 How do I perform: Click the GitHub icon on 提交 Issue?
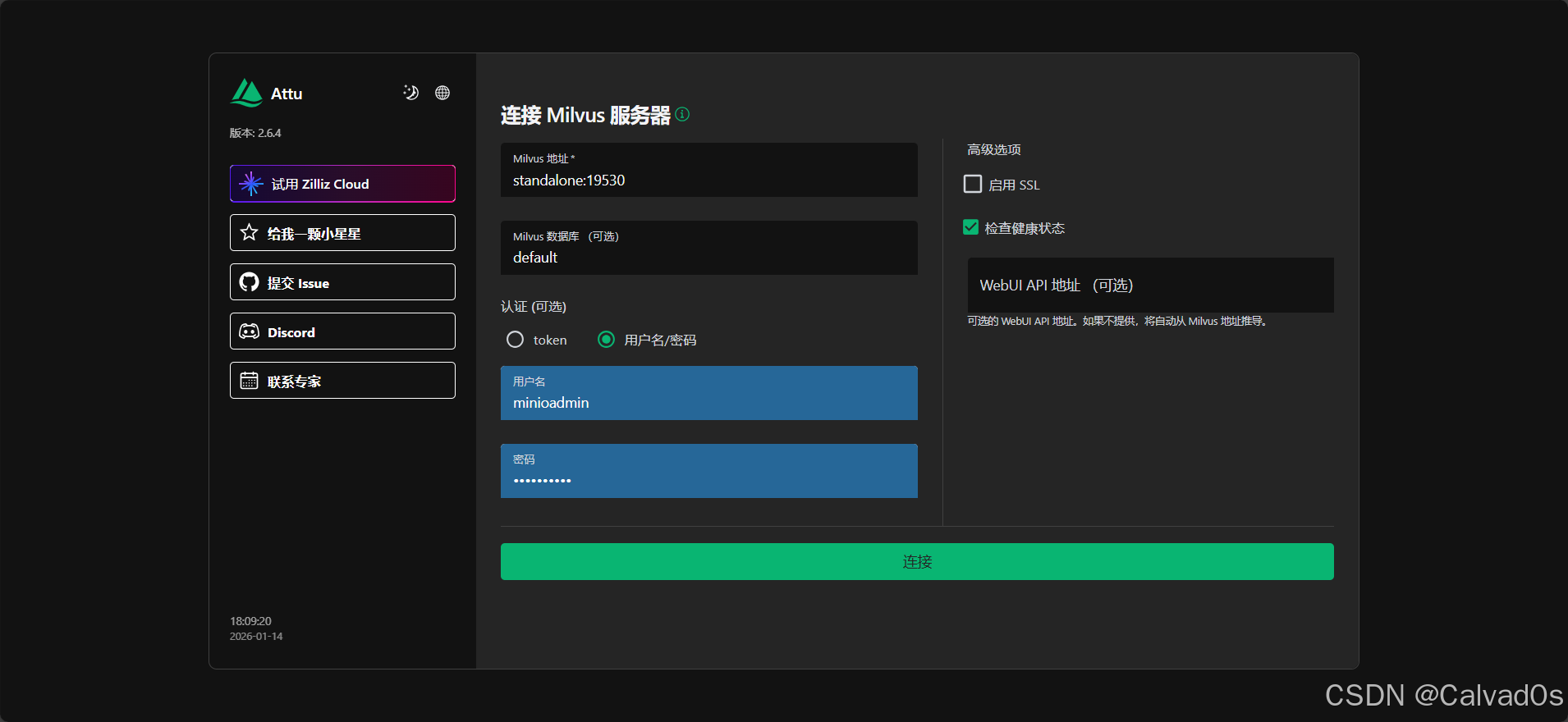click(x=250, y=282)
